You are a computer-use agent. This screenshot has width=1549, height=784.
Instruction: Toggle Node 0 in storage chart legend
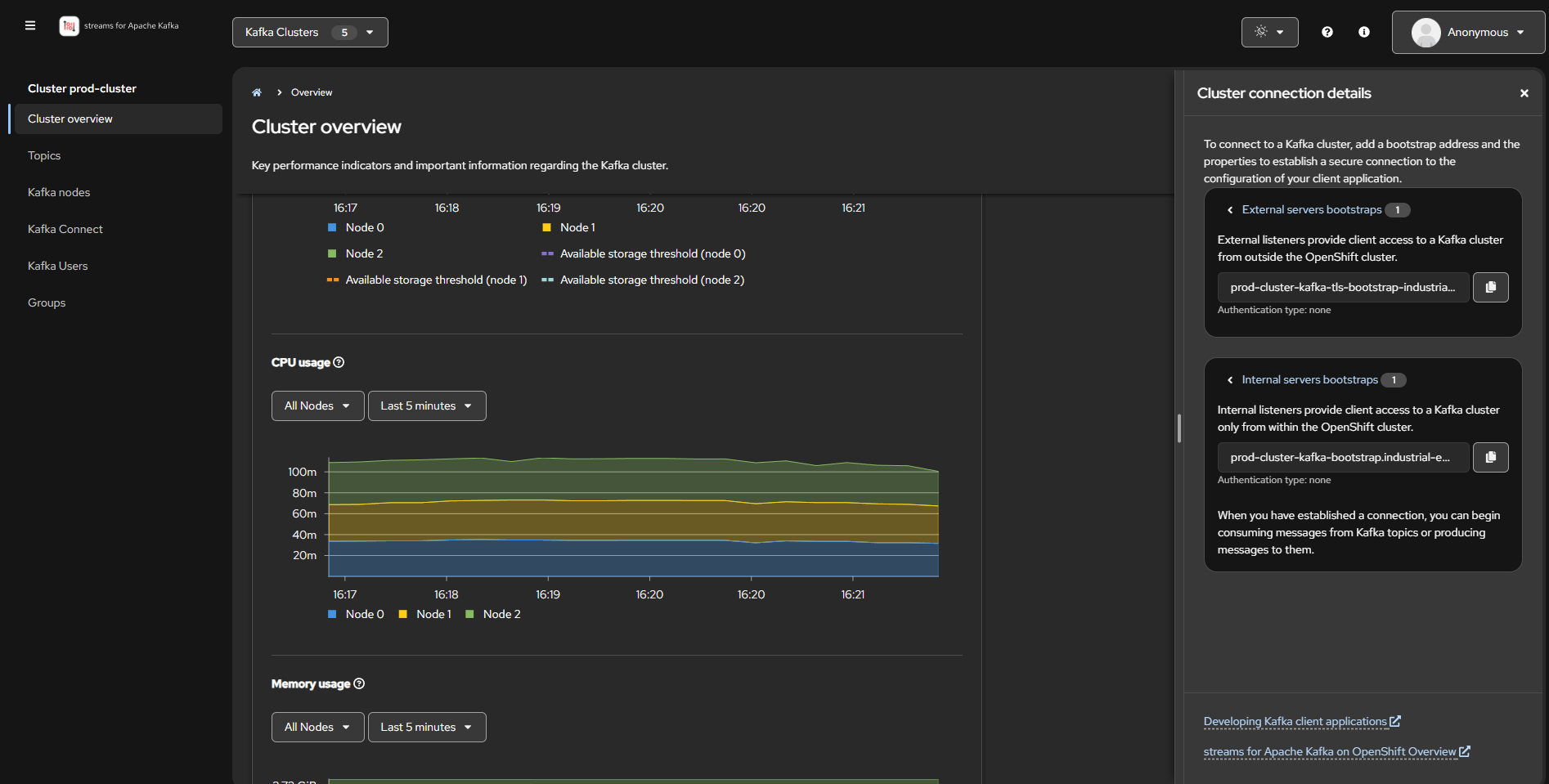[x=356, y=227]
